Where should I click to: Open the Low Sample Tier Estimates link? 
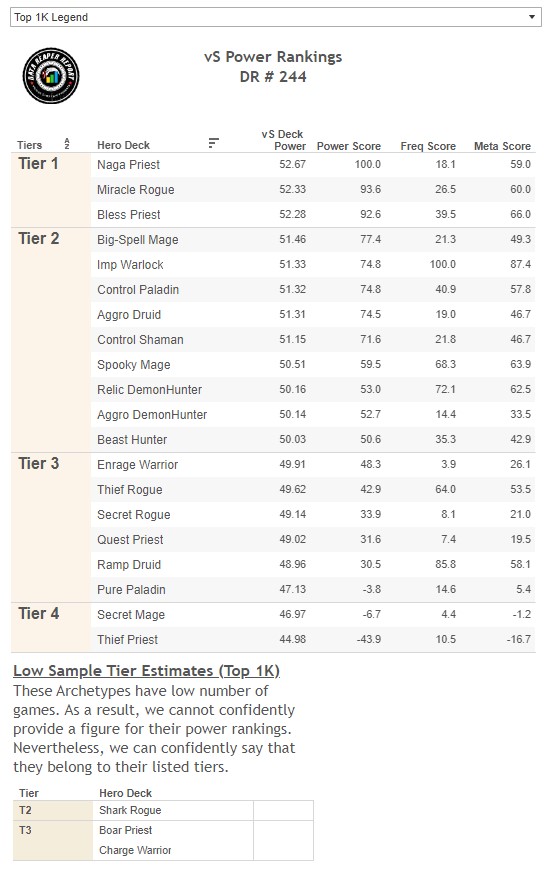pyautogui.click(x=146, y=671)
